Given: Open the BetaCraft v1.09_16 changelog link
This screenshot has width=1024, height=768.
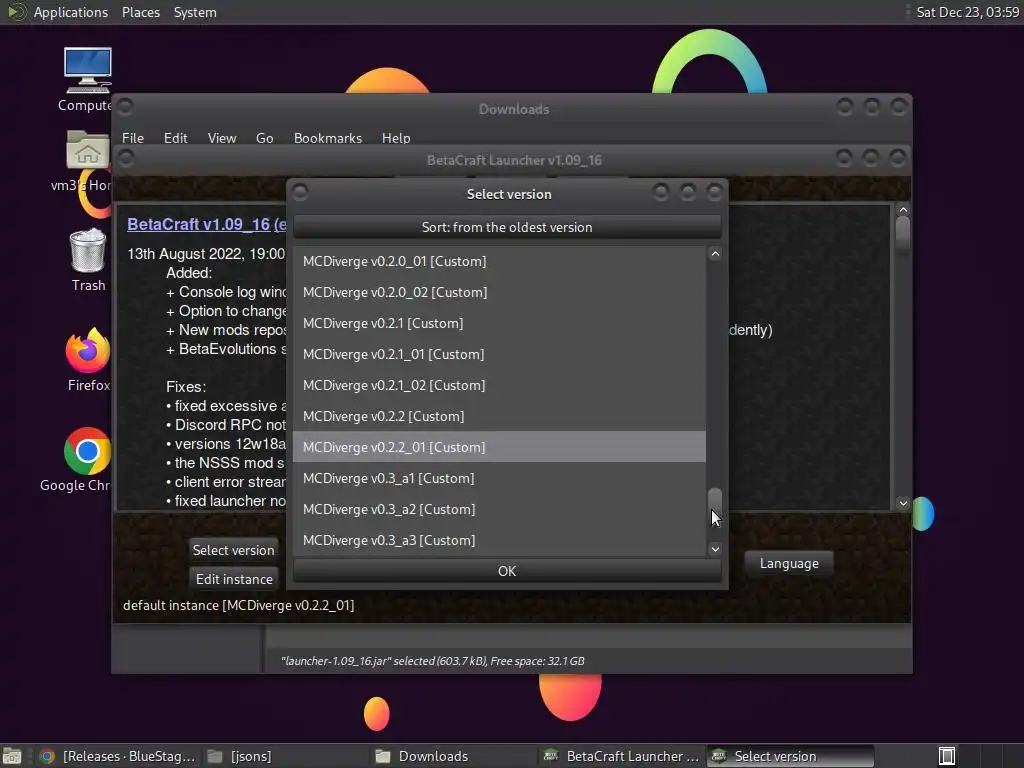Looking at the screenshot, I should point(206,224).
